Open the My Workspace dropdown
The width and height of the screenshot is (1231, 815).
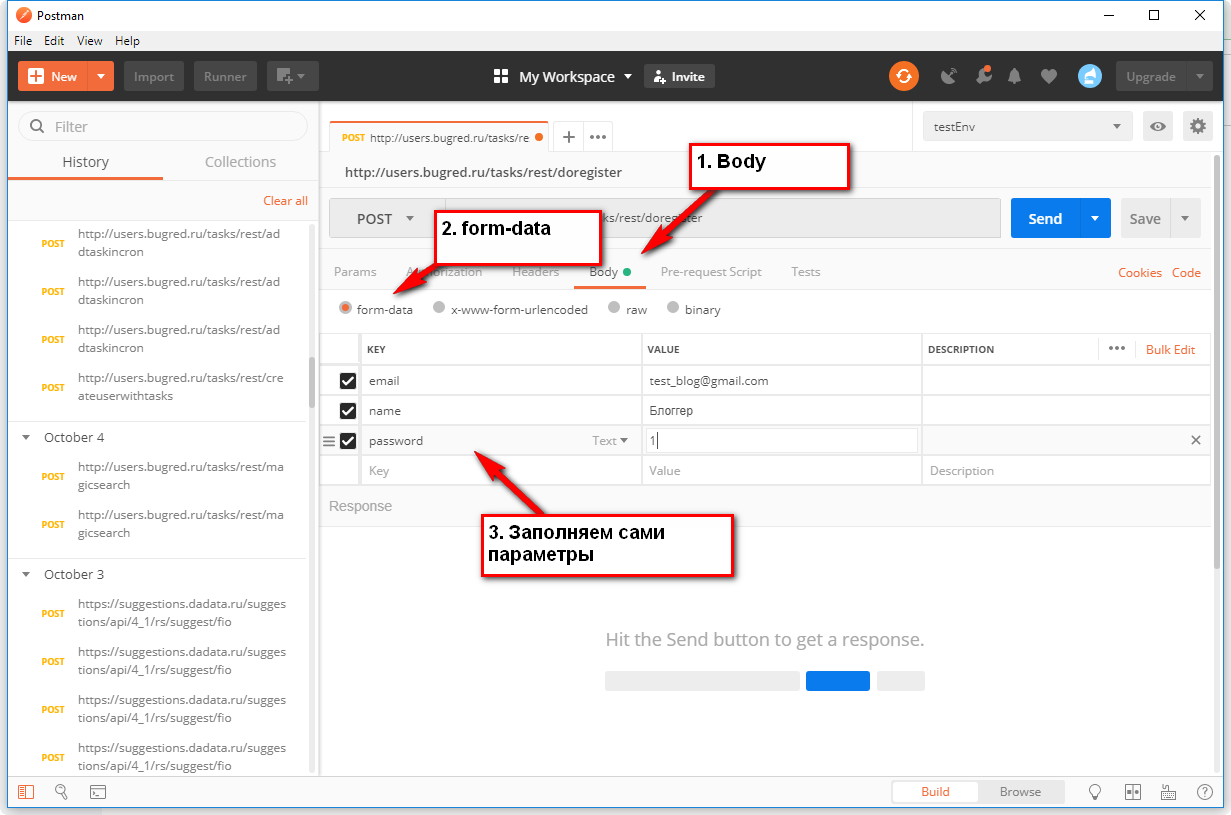pyautogui.click(x=564, y=77)
